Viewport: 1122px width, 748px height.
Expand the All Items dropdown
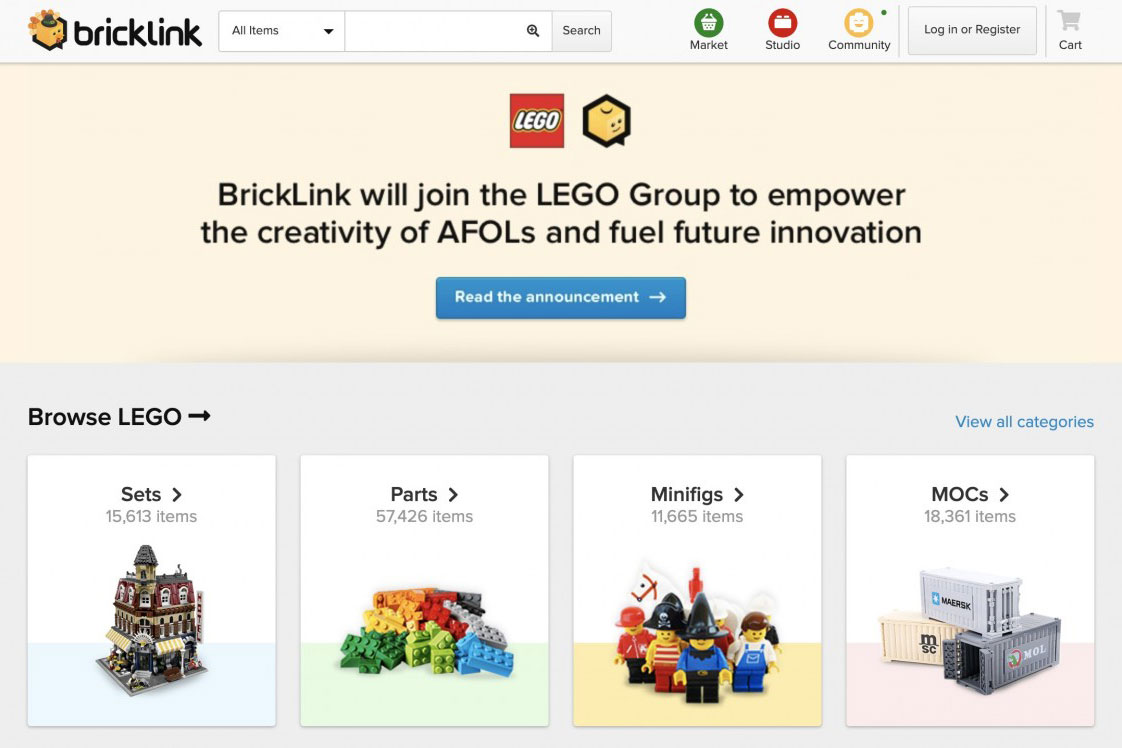[282, 31]
